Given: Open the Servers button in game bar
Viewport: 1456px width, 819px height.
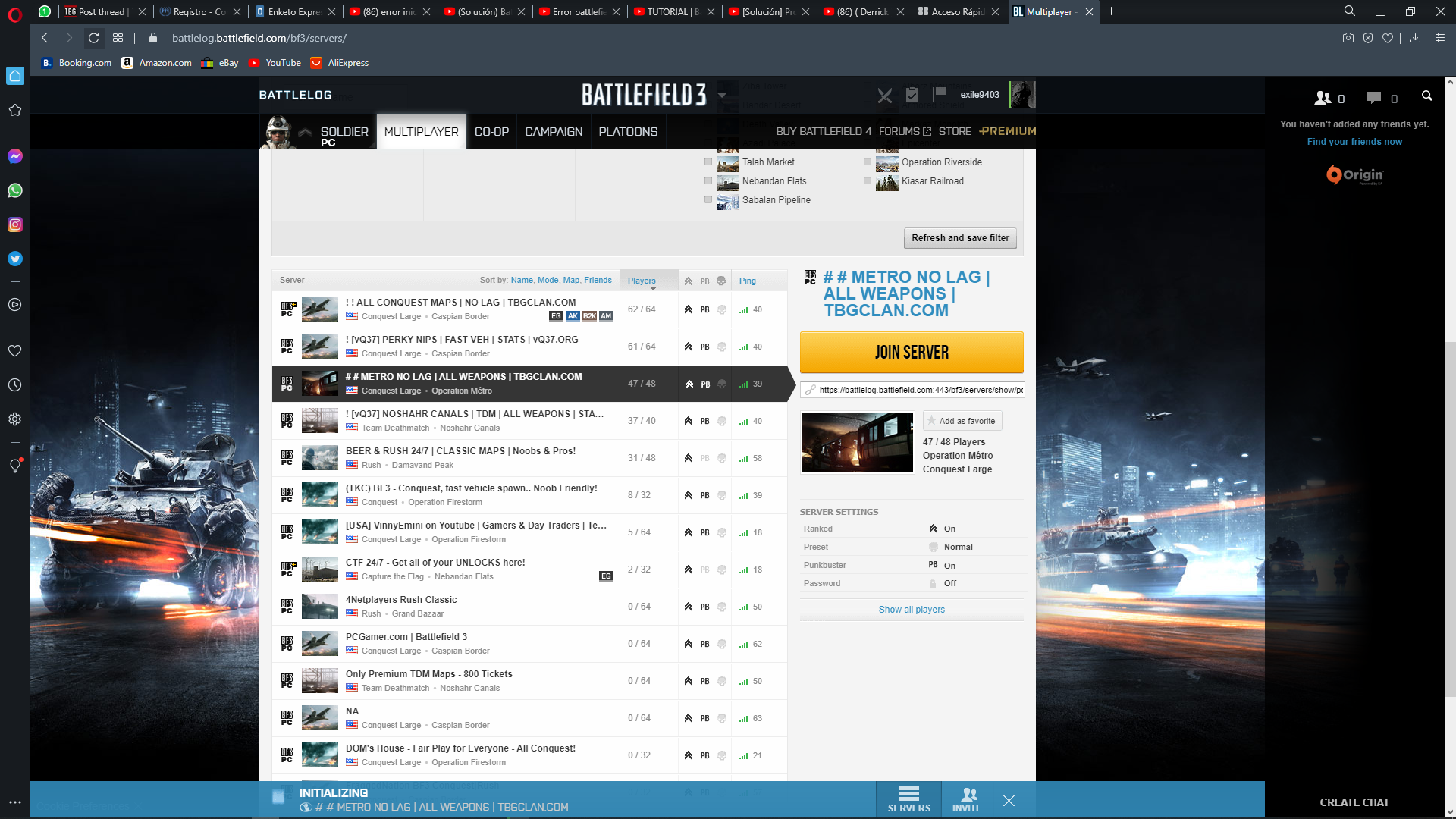Looking at the screenshot, I should (x=908, y=800).
